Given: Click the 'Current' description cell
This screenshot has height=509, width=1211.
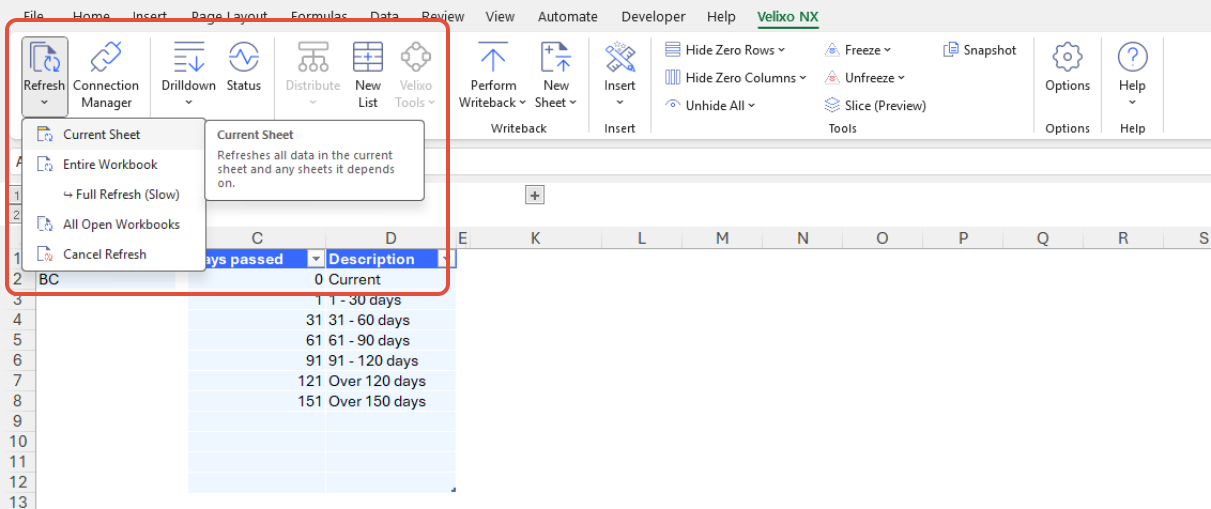Looking at the screenshot, I should [391, 279].
